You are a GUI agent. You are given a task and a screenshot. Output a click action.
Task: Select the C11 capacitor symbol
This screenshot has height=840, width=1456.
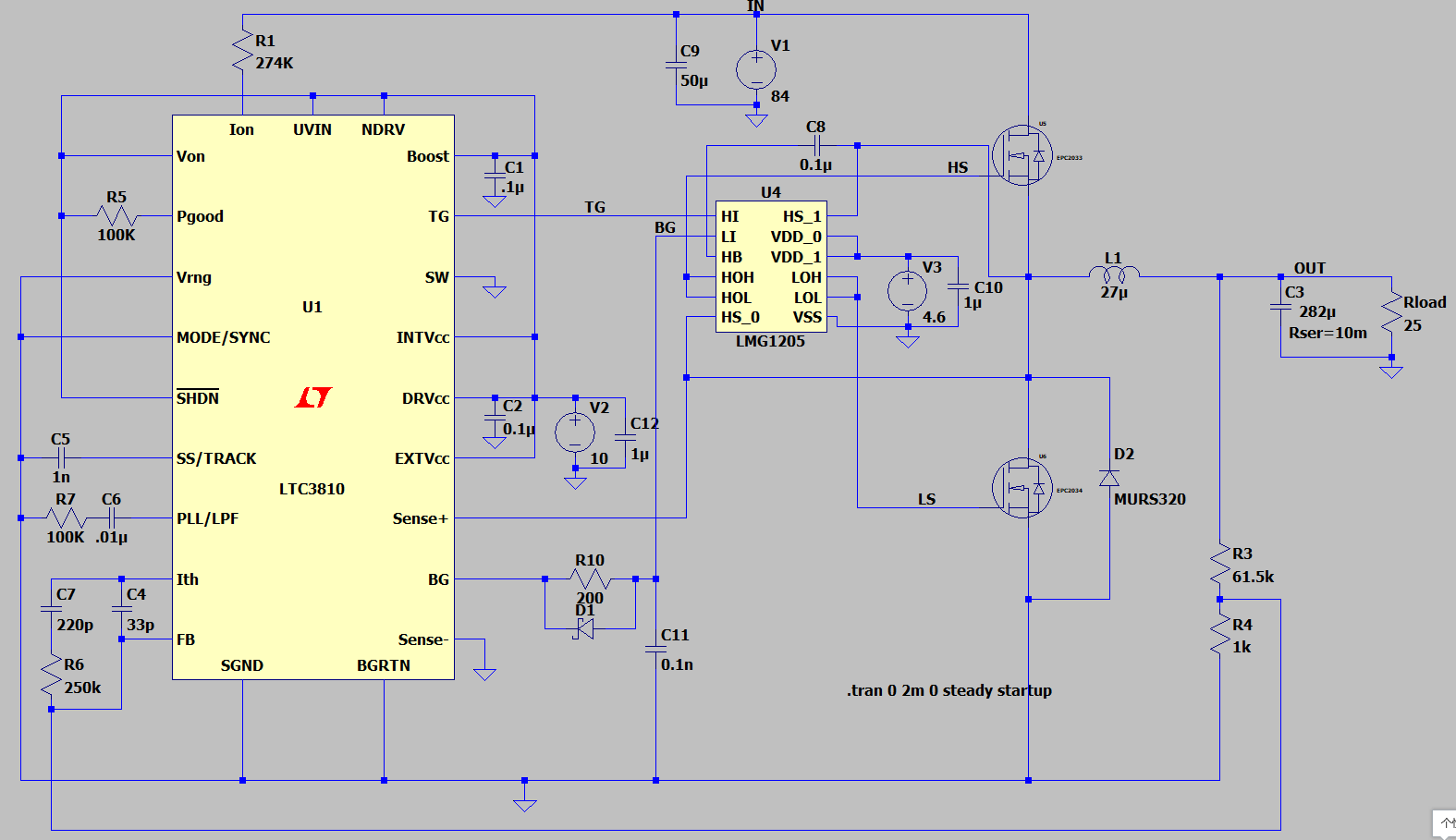[x=655, y=649]
